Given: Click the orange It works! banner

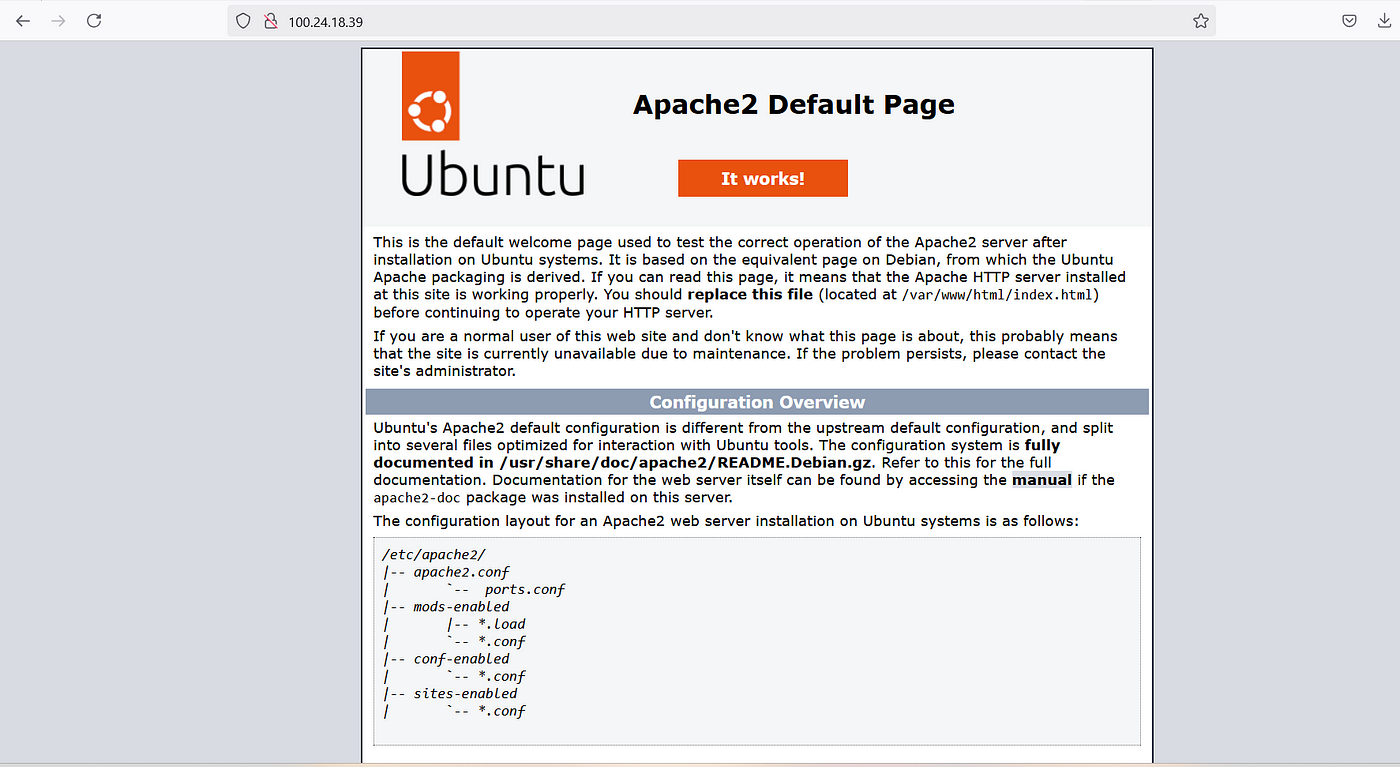Looking at the screenshot, I should (763, 178).
